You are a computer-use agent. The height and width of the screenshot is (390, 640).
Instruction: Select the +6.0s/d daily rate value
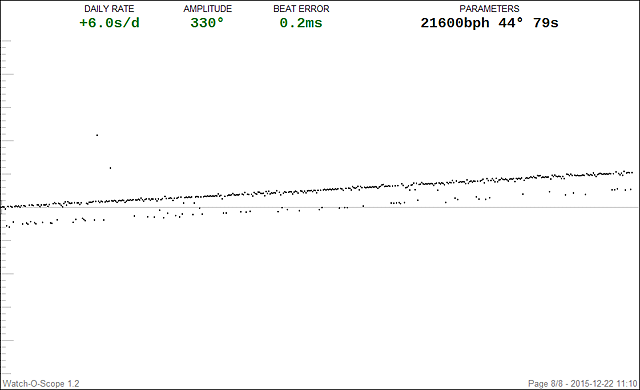coord(109,23)
